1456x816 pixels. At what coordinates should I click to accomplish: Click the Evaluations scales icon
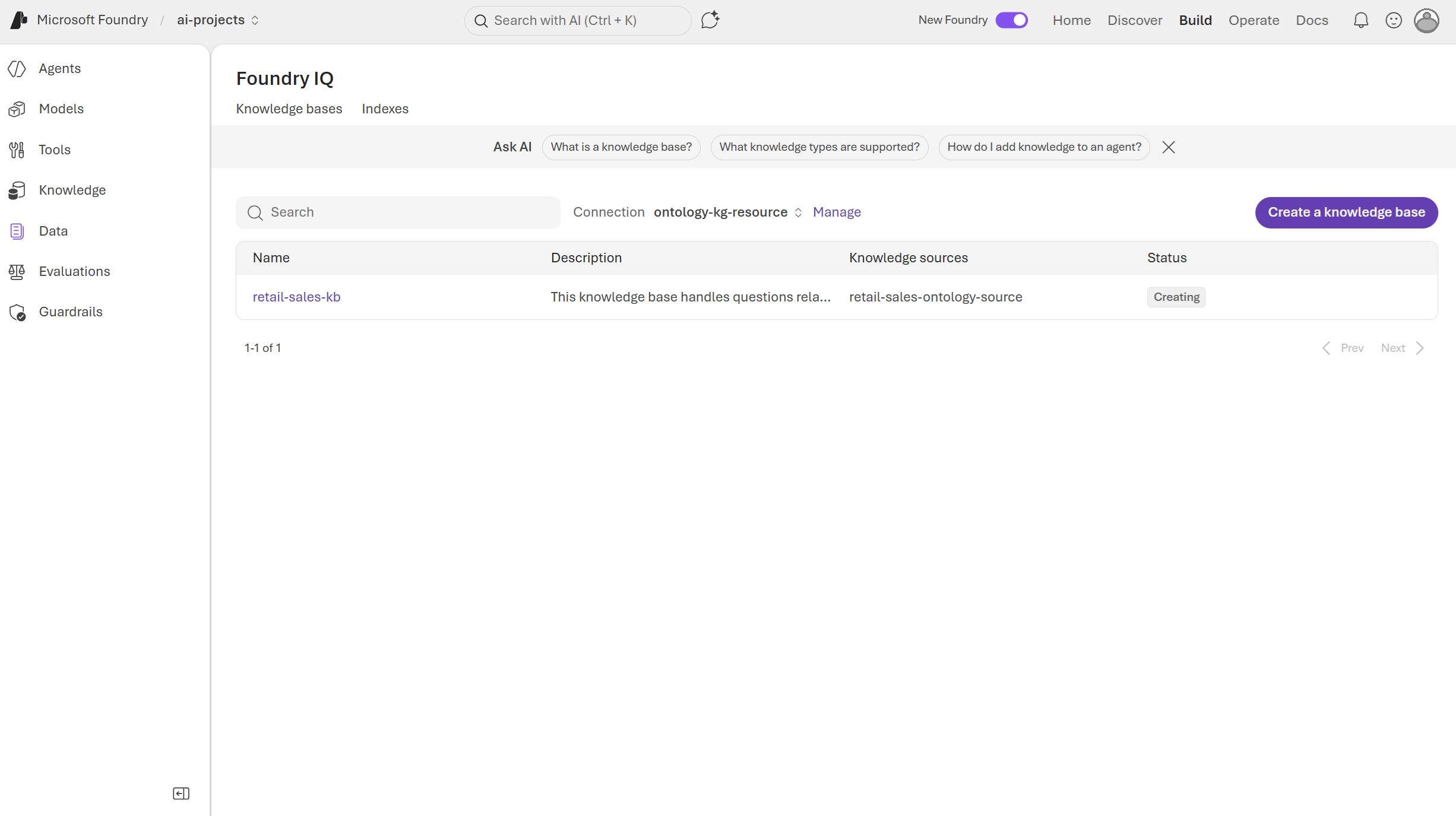point(17,272)
